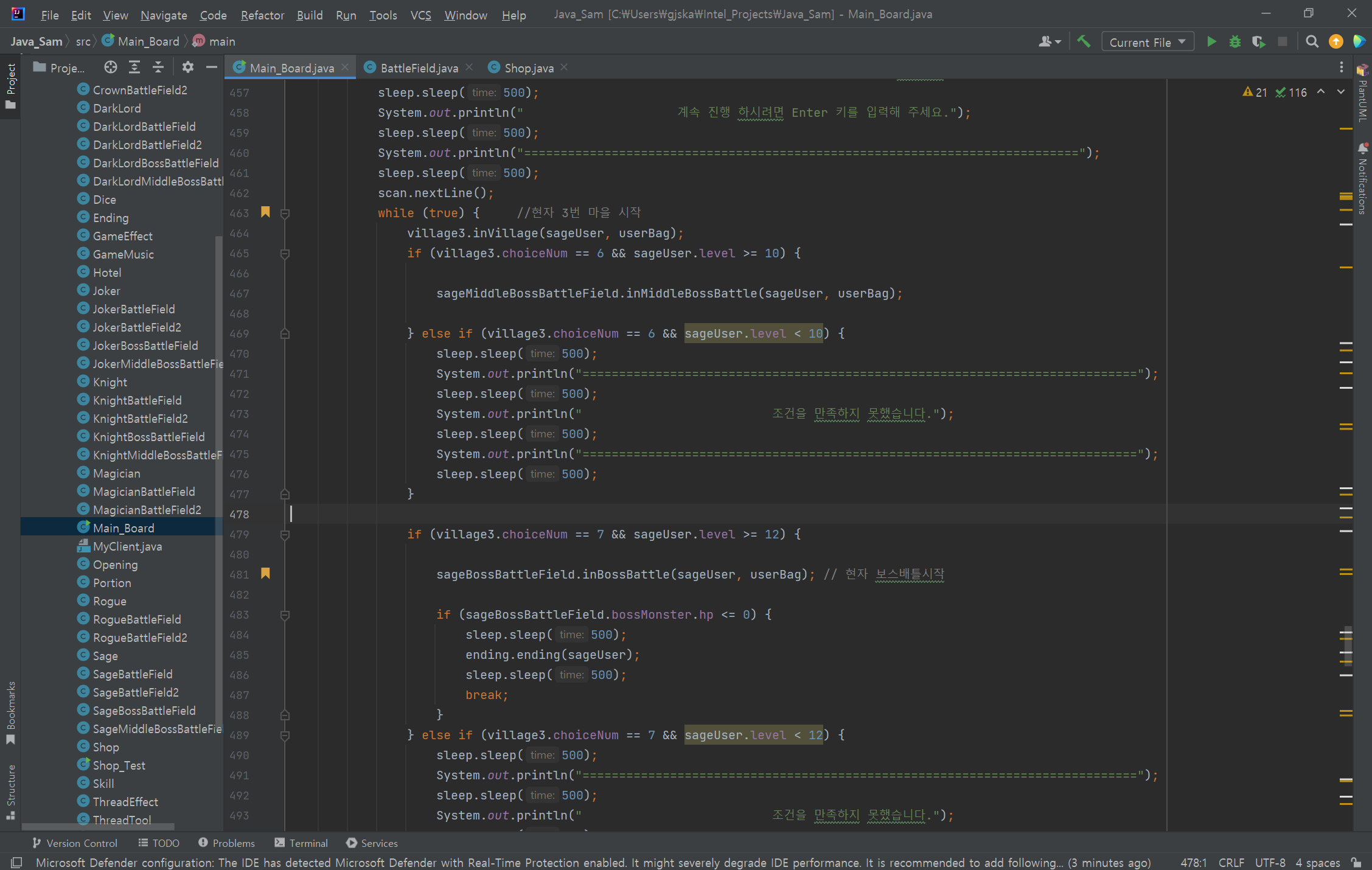Click a warning stripe in error scrollbar
This screenshot has width=1372, height=870.
tap(1346, 266)
